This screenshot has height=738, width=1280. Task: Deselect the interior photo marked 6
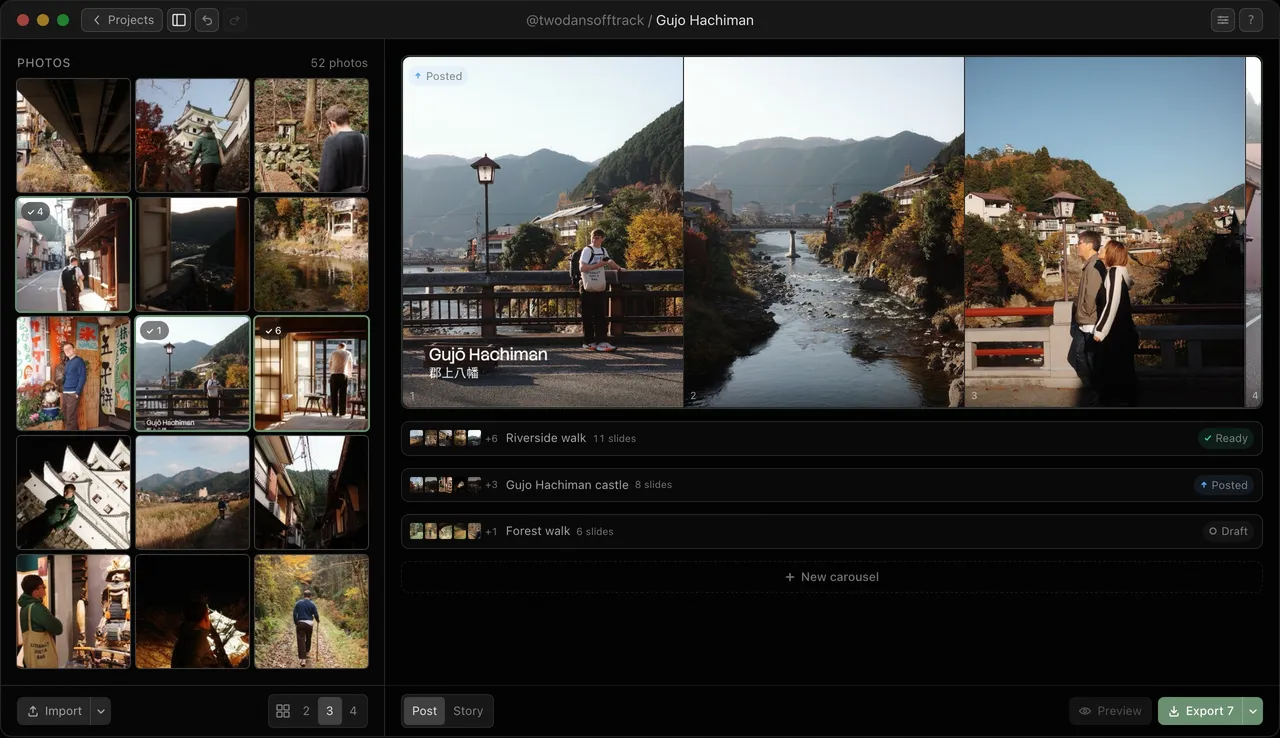(311, 373)
